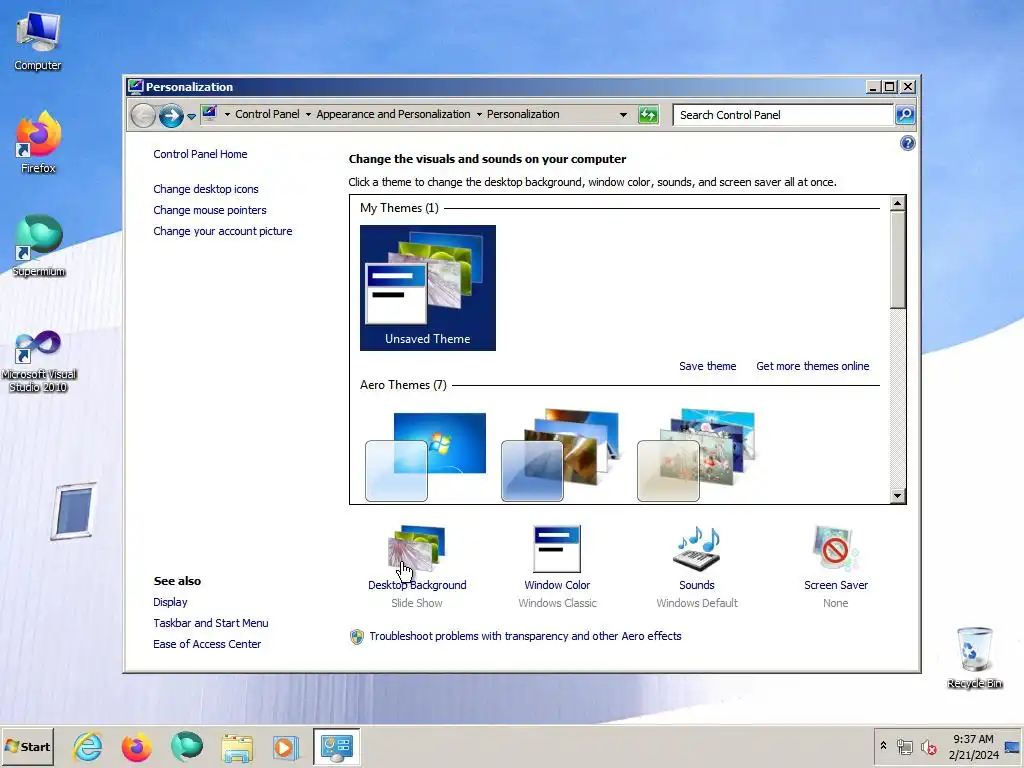The width and height of the screenshot is (1024, 768).
Task: Launch Supermium from the taskbar
Action: point(187,746)
